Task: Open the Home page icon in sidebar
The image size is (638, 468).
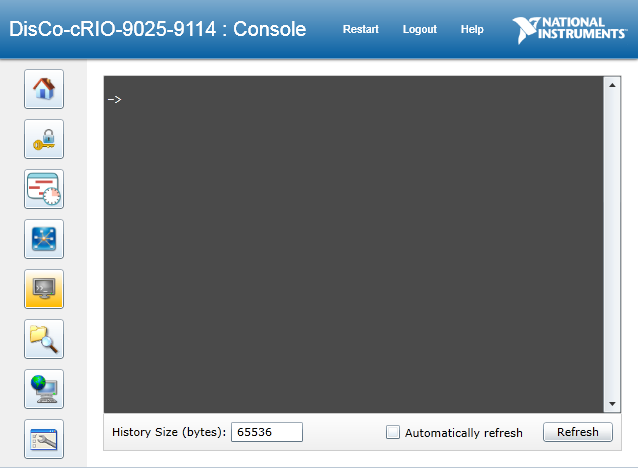Action: pos(44,90)
